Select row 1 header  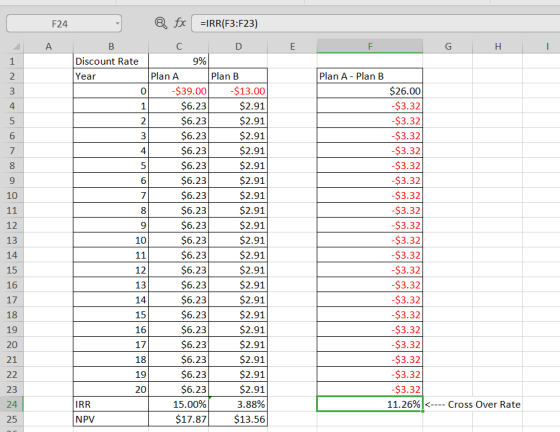coord(12,61)
